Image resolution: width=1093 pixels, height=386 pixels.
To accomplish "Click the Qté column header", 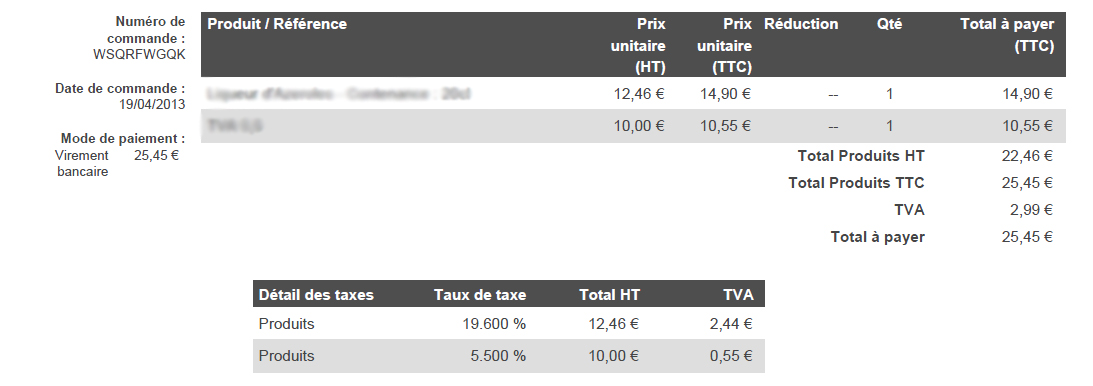I will [889, 24].
